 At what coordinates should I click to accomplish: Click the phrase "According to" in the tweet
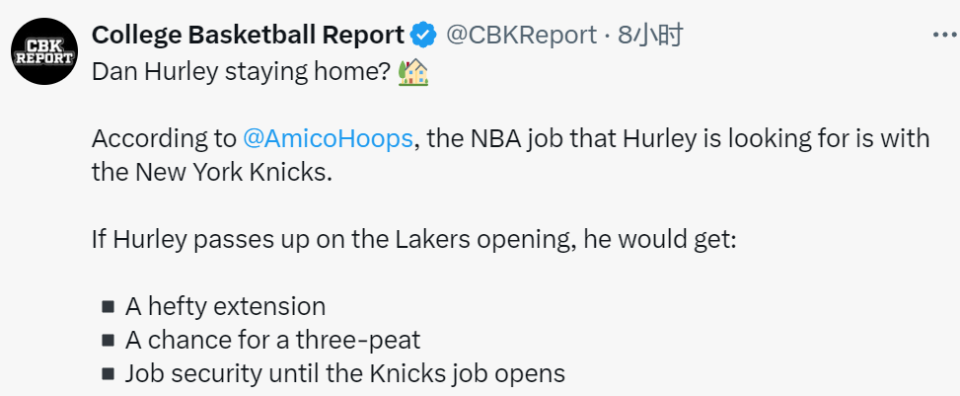coord(163,140)
